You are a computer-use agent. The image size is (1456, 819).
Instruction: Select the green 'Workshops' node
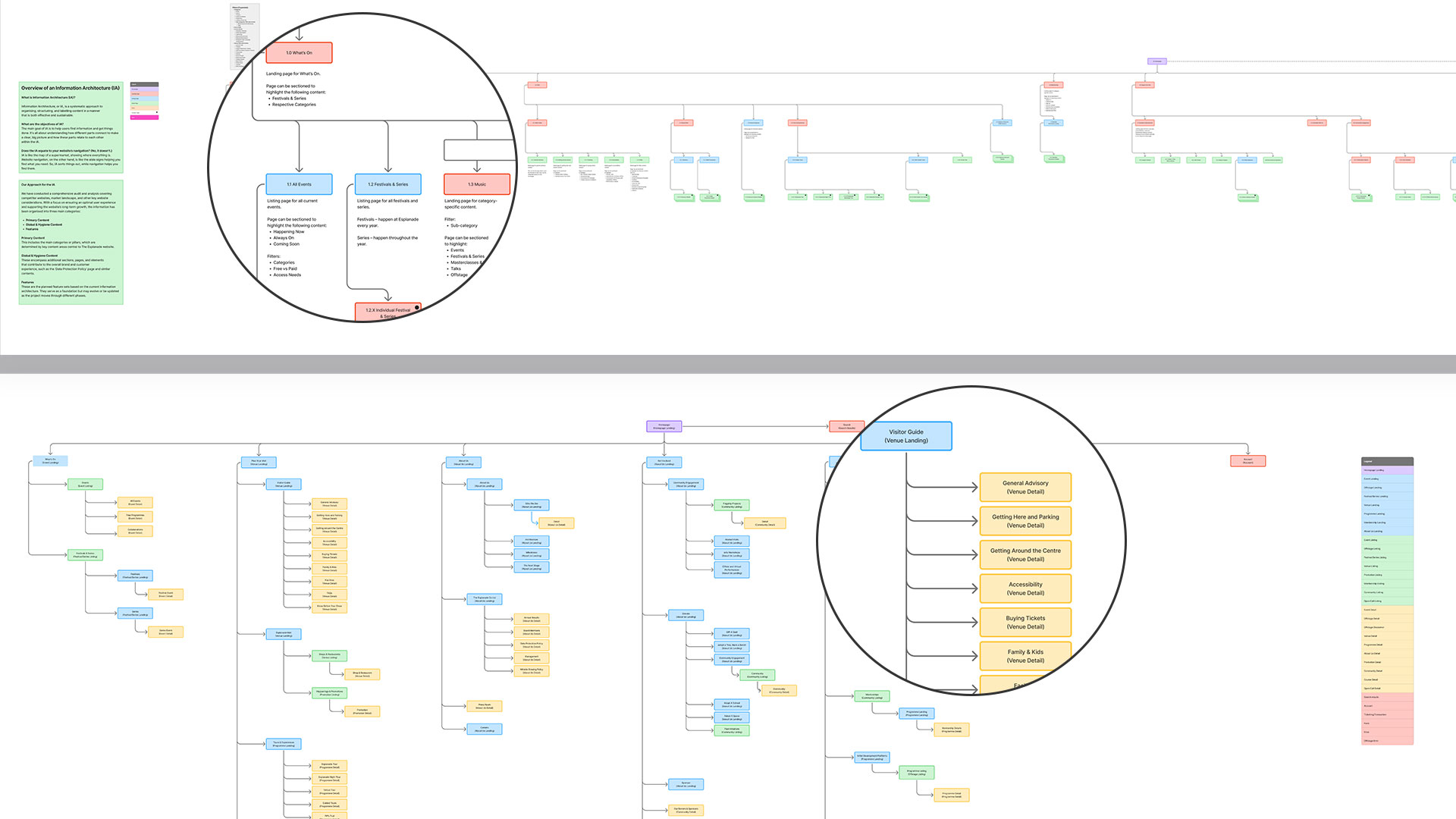click(872, 695)
